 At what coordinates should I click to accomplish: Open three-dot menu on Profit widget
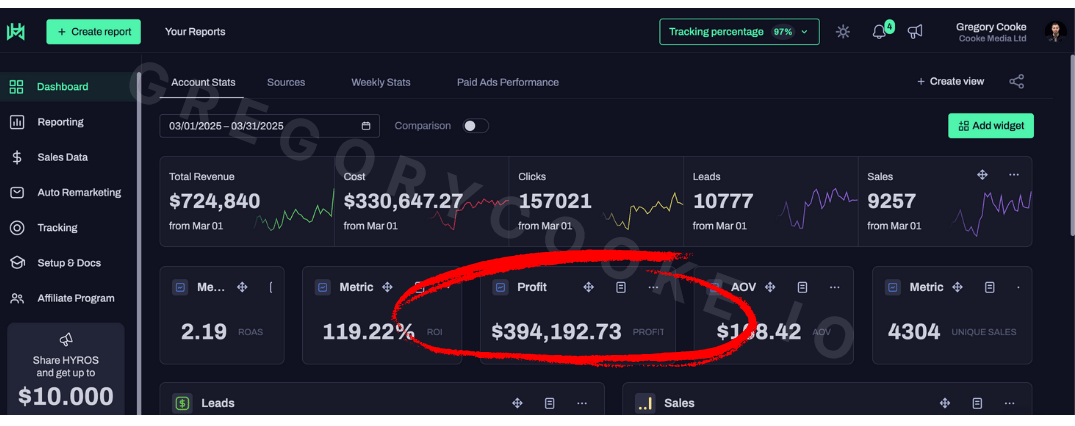tap(653, 287)
